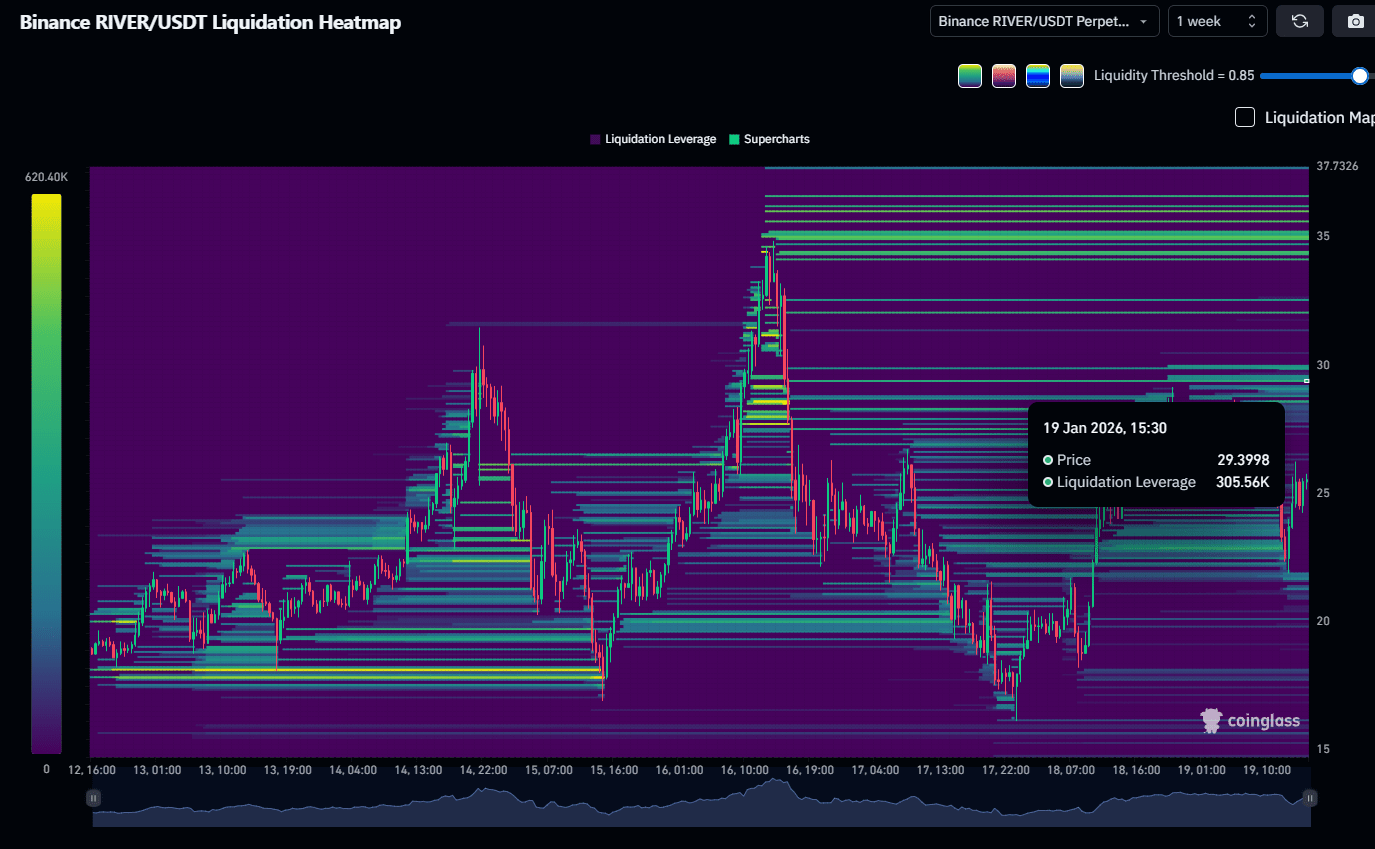Click the tooltip Price value 29.3998
The height and width of the screenshot is (849, 1375).
[x=1243, y=460]
